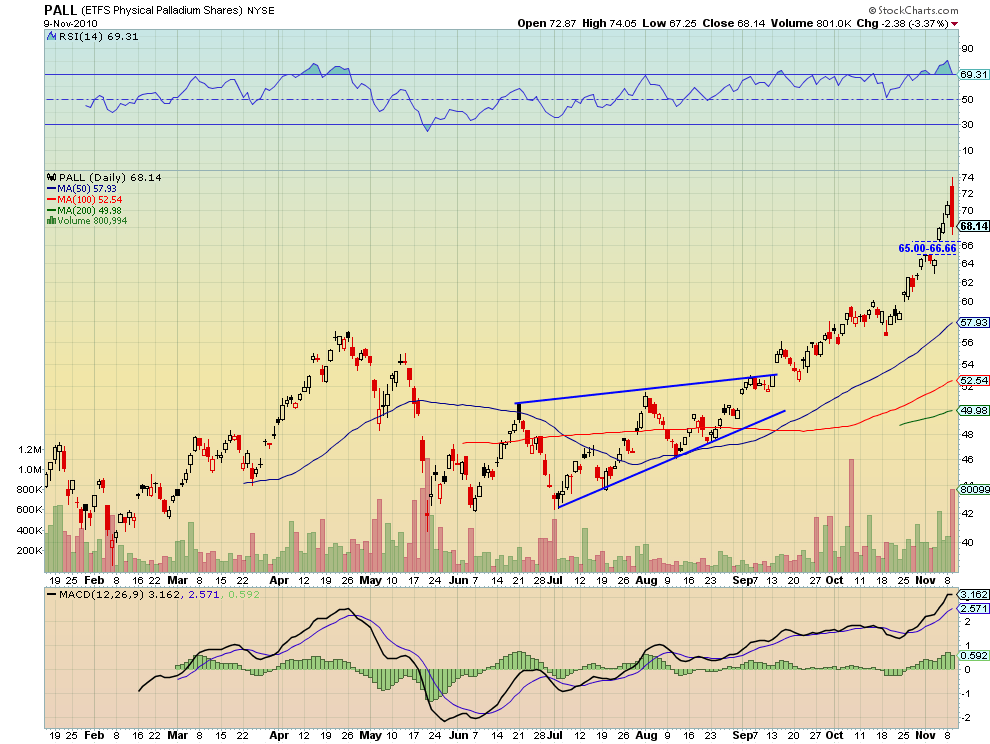Click the black dash before MACD(12,26,9)

pos(51,594)
